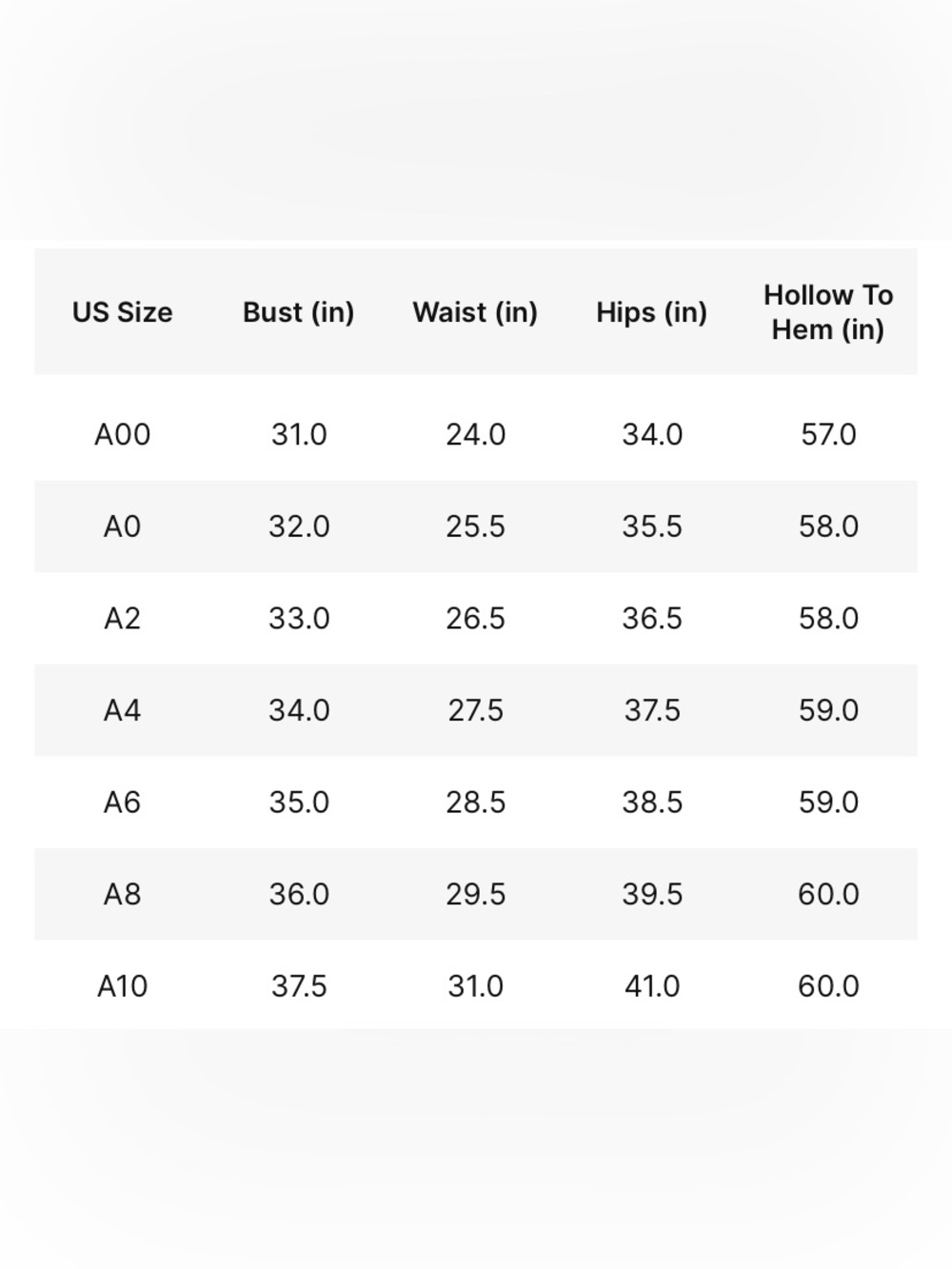Click waist value 28.5 in A6 row
The image size is (952, 1269).
click(x=475, y=803)
